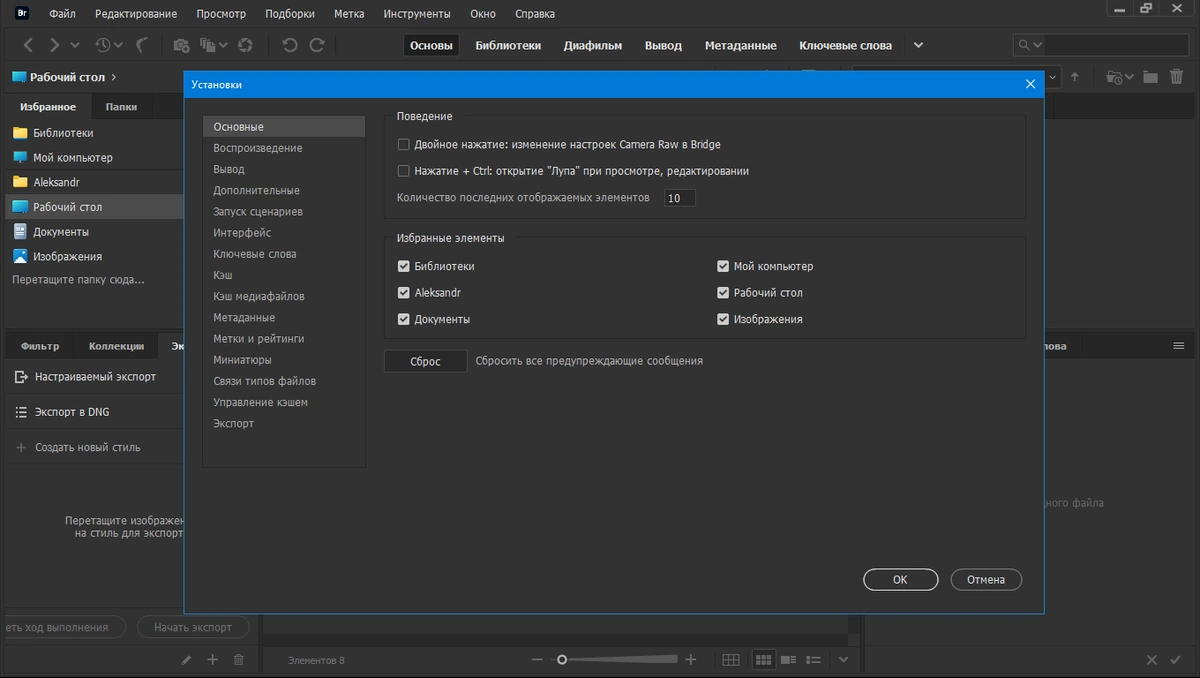This screenshot has width=1200, height=678.
Task: Click the trash delete icon top right
Action: point(1177,77)
